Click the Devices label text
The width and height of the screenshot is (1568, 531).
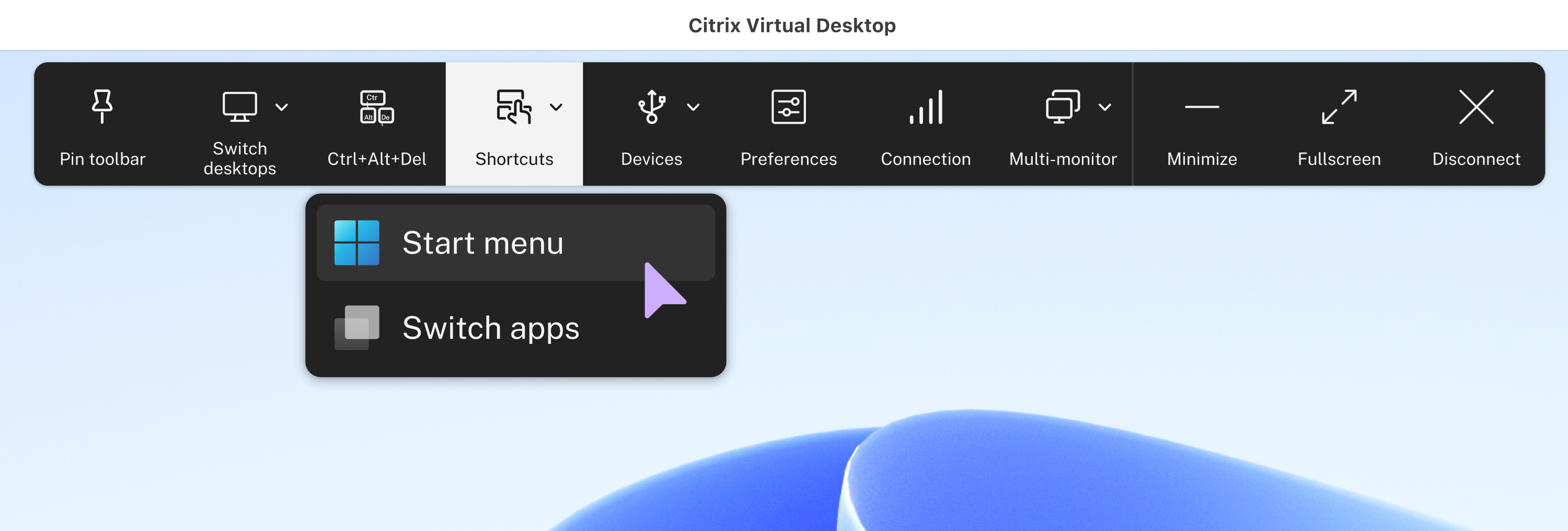click(651, 159)
